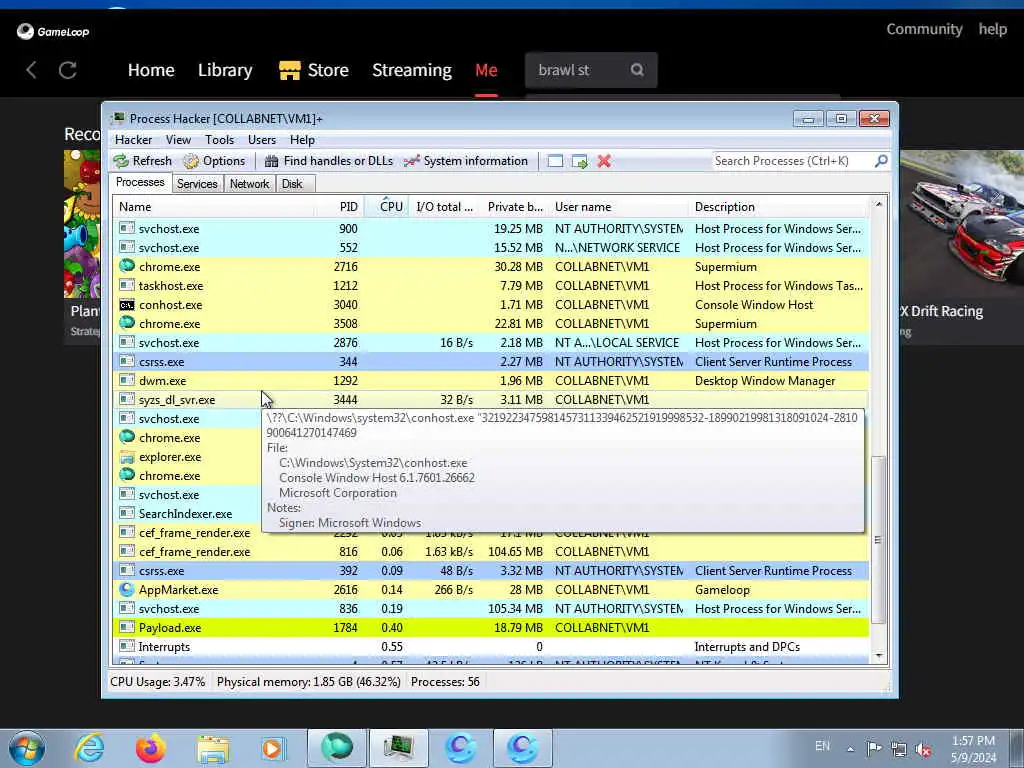Viewport: 1024px width, 768px height.
Task: Click the Community link in GameLoop
Action: [924, 29]
